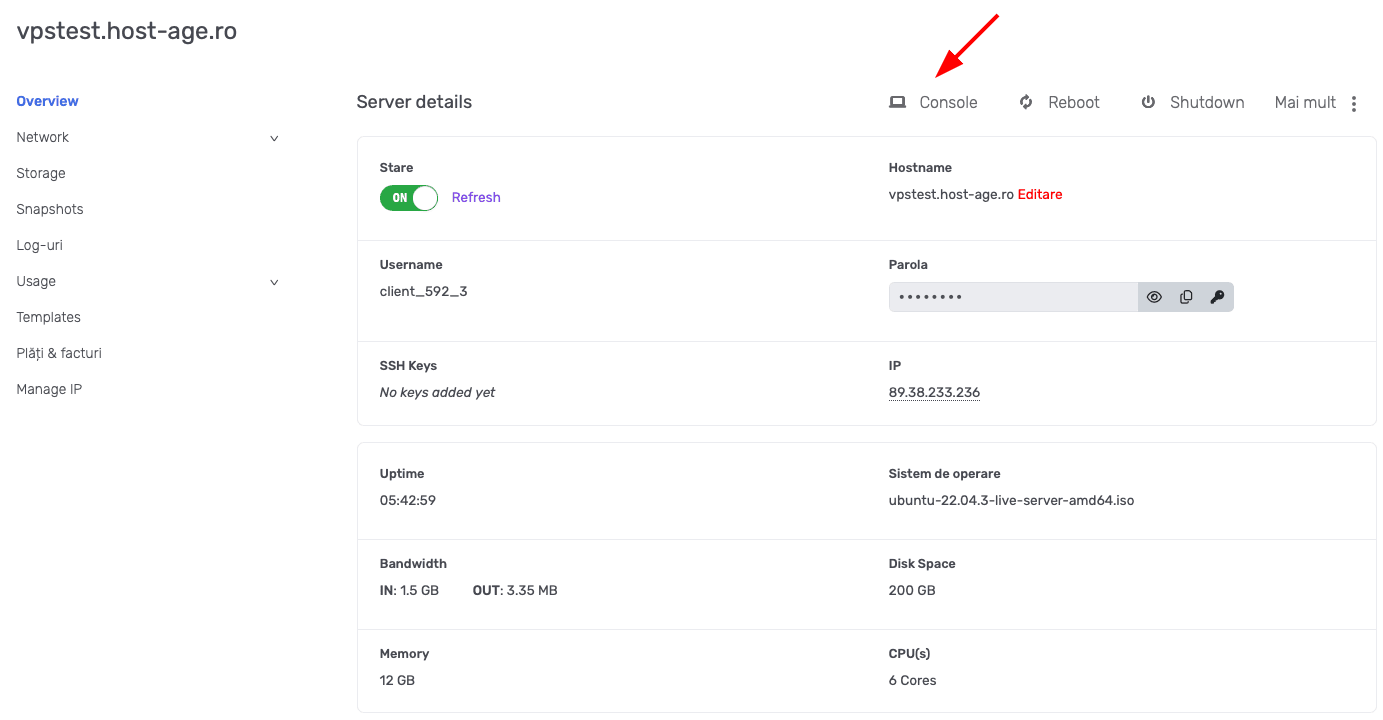Click the masked Parola password field
Image resolution: width=1383 pixels, height=720 pixels.
1012,297
